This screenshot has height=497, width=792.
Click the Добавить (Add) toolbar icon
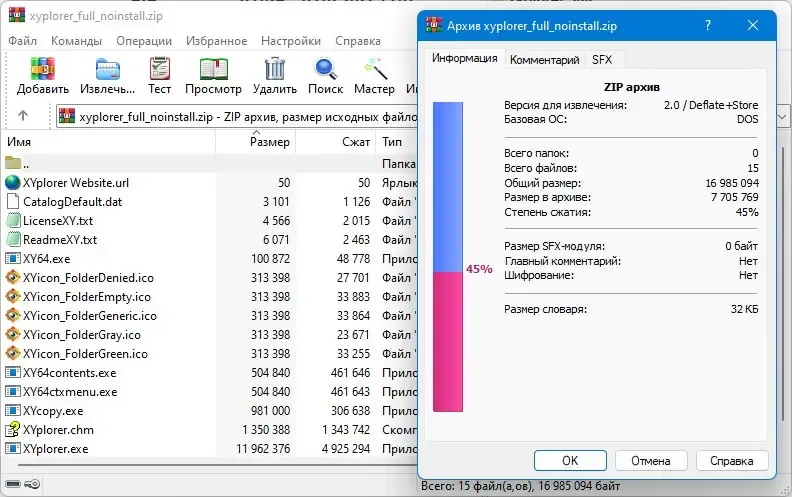click(42, 69)
